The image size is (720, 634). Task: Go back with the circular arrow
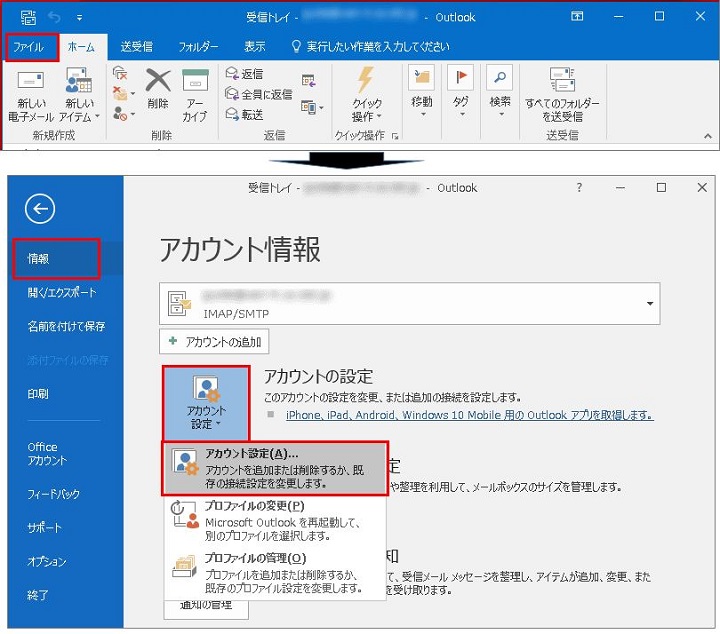40,209
